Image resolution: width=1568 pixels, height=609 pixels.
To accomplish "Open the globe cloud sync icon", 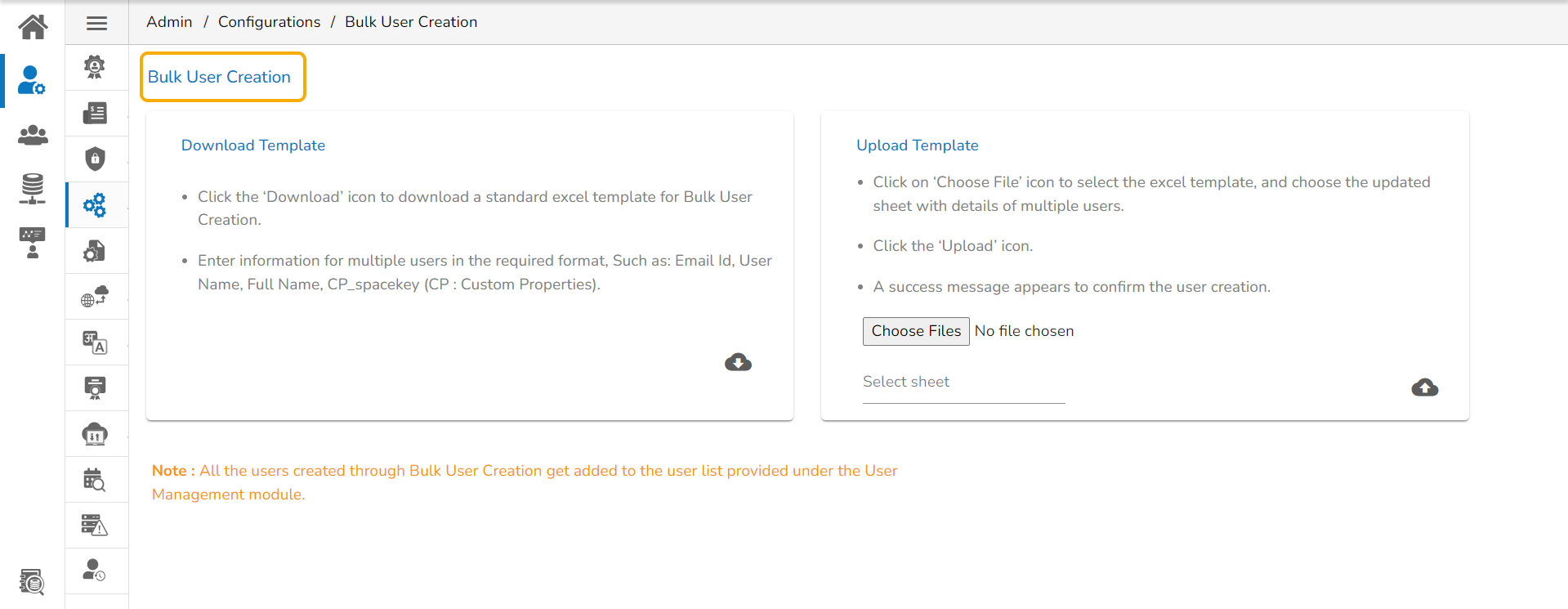I will coord(96,297).
